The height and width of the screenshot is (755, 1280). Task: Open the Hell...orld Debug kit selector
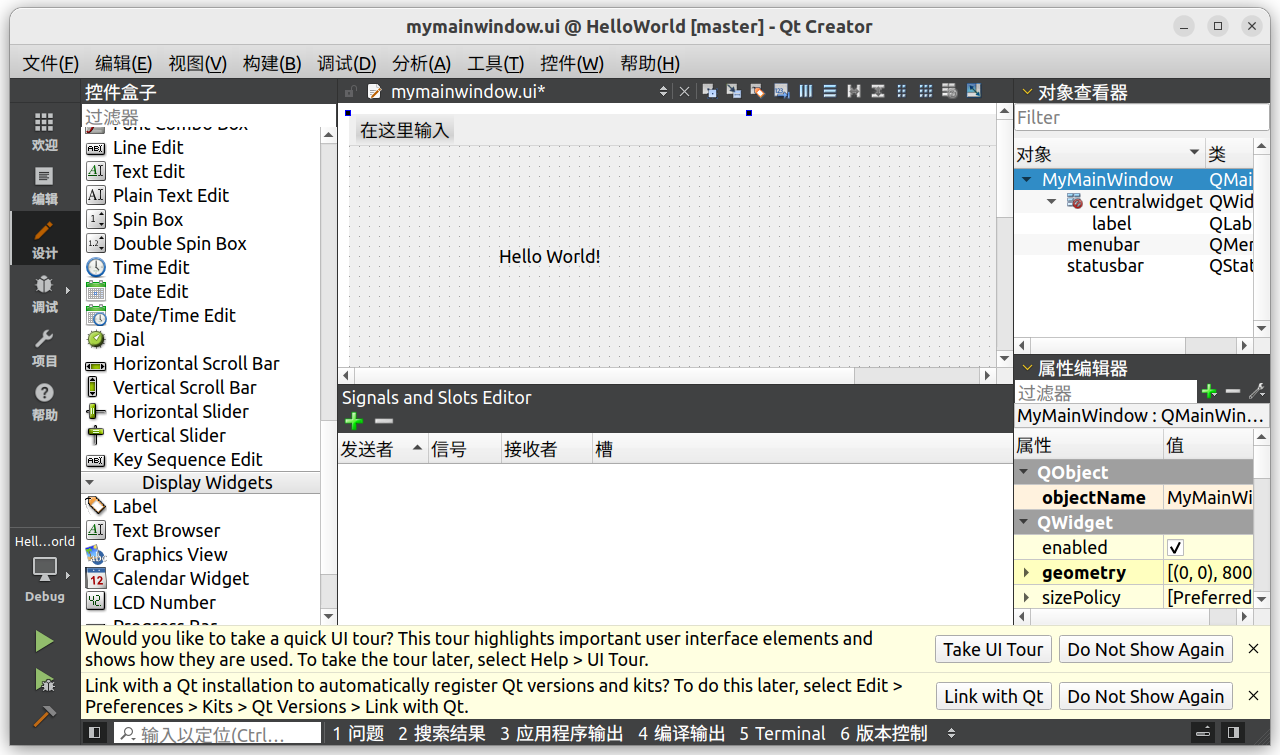click(x=44, y=568)
